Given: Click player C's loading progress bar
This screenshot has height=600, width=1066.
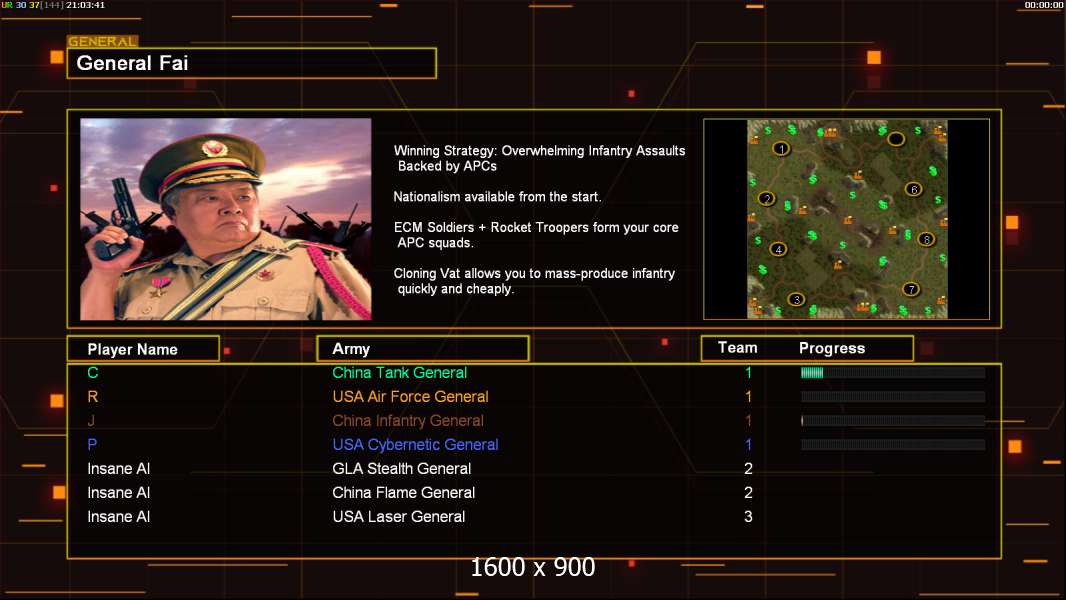Looking at the screenshot, I should [893, 372].
